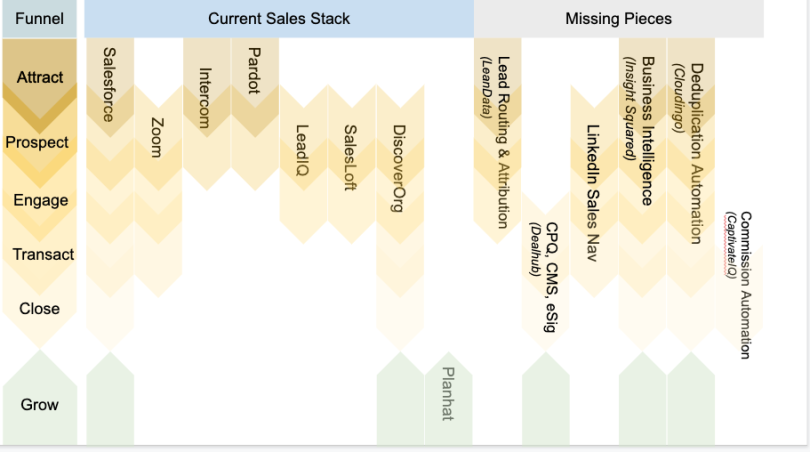The width and height of the screenshot is (810, 452).
Task: Select the Engage funnel stage
Action: [40, 200]
